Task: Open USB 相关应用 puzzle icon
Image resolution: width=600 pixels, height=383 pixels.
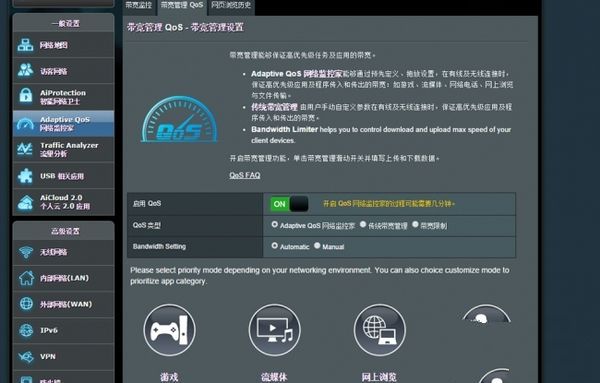Action: 25,176
